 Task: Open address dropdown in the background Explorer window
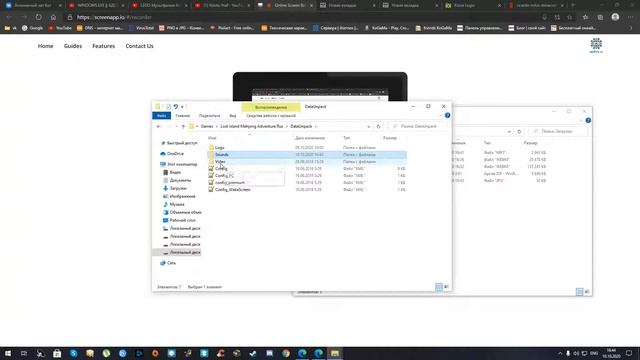click(x=509, y=131)
